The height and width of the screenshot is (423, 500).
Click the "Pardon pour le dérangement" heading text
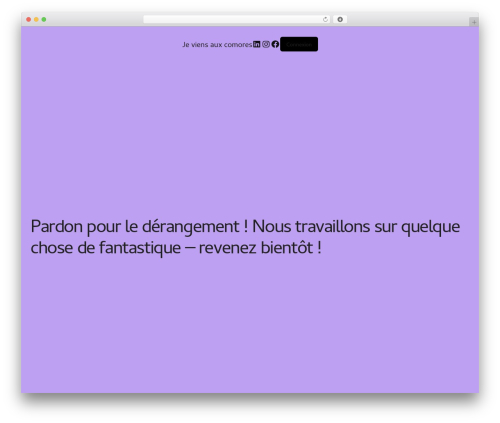245,237
